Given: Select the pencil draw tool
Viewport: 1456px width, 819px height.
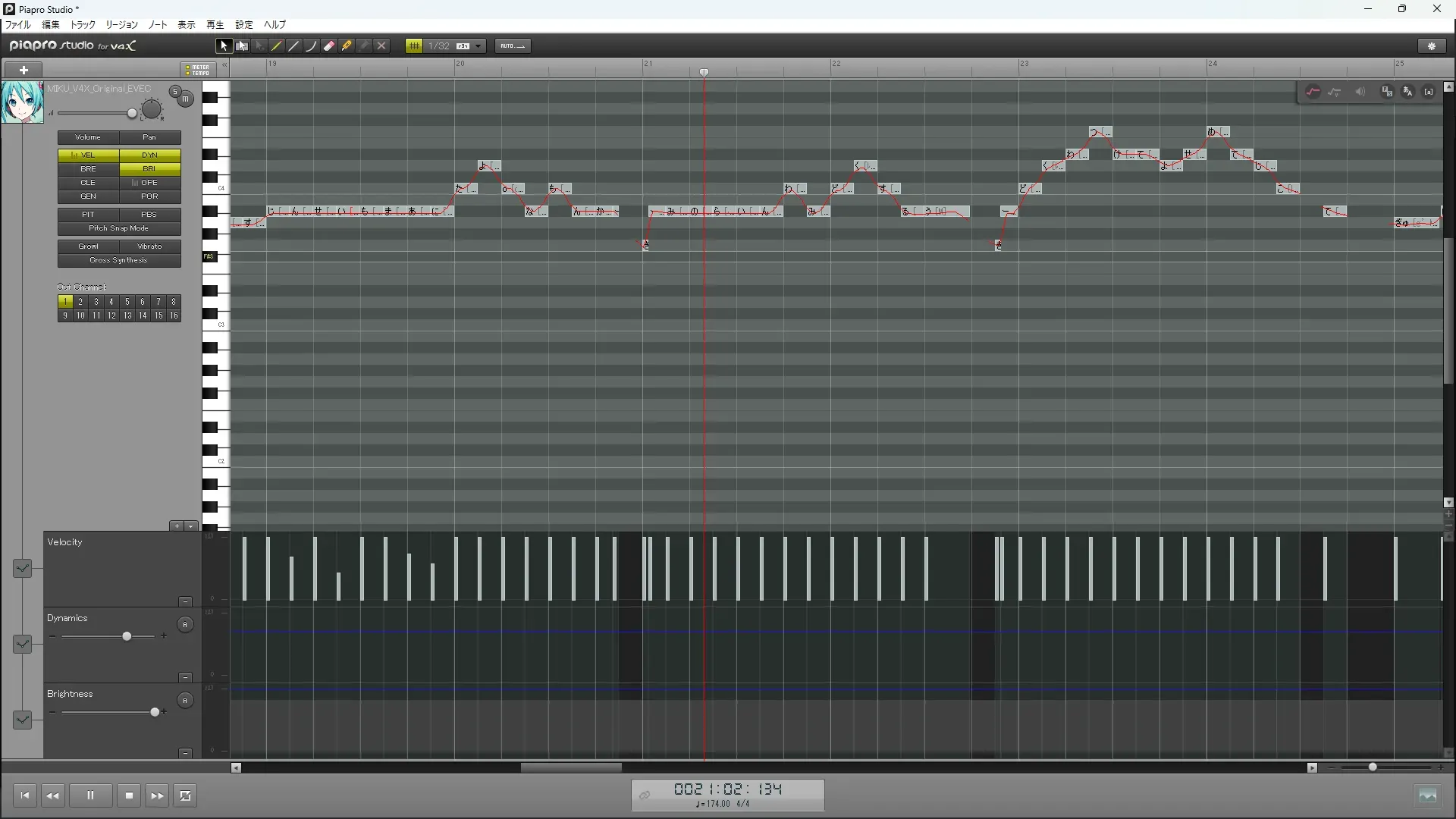Looking at the screenshot, I should [277, 46].
